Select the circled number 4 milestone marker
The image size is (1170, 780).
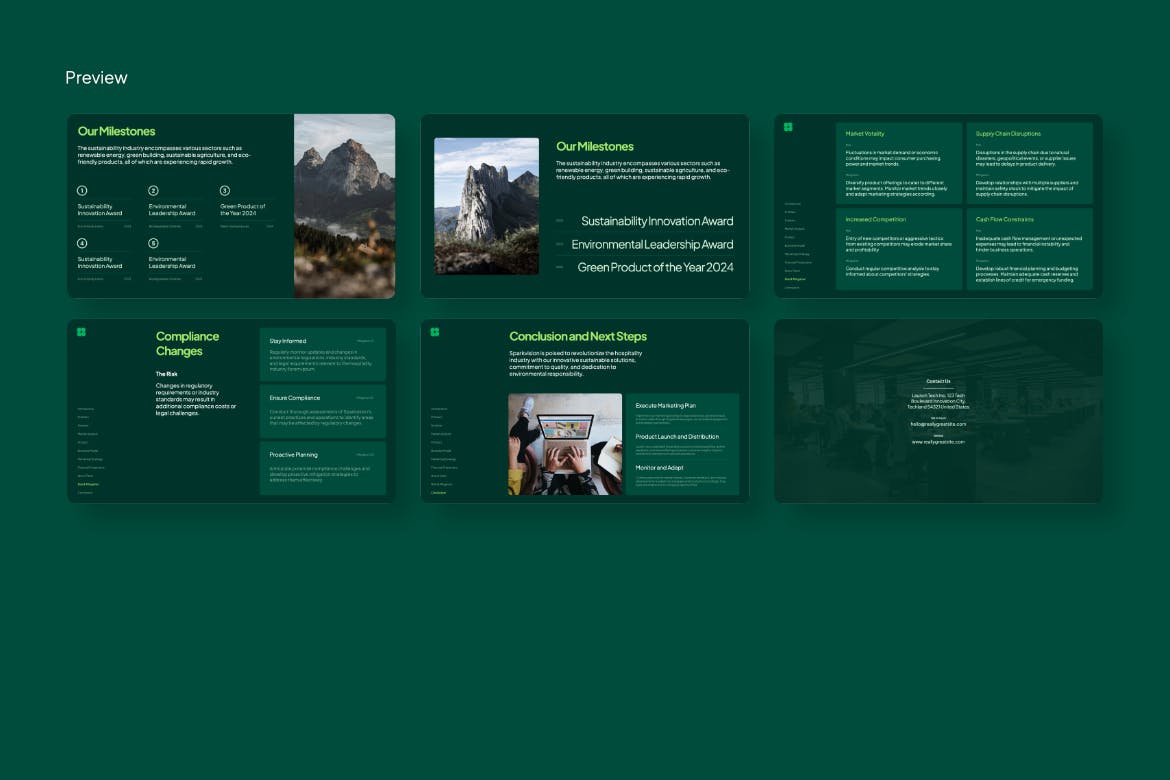82,243
